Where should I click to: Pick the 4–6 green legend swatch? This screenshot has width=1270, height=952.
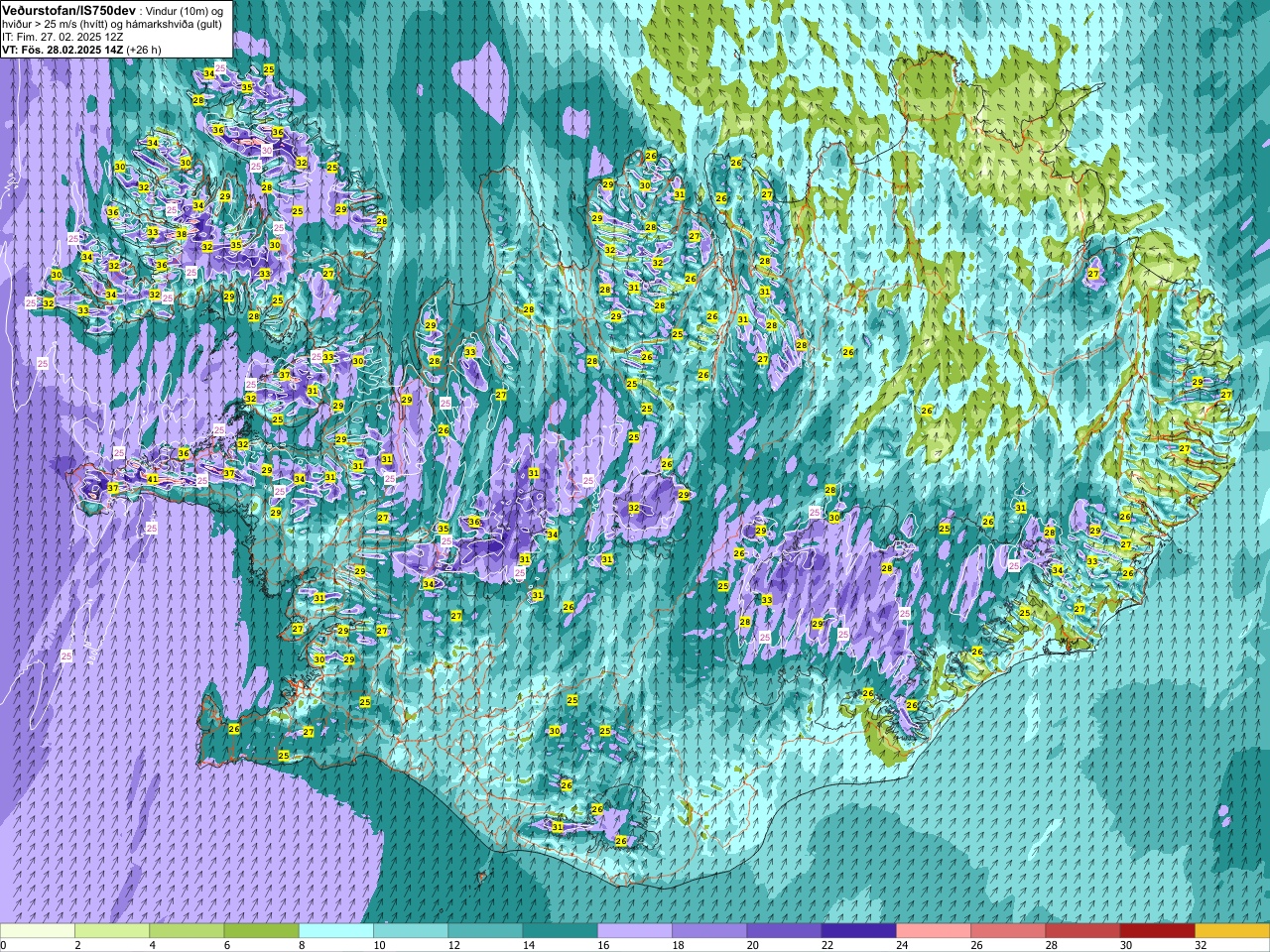click(x=187, y=931)
